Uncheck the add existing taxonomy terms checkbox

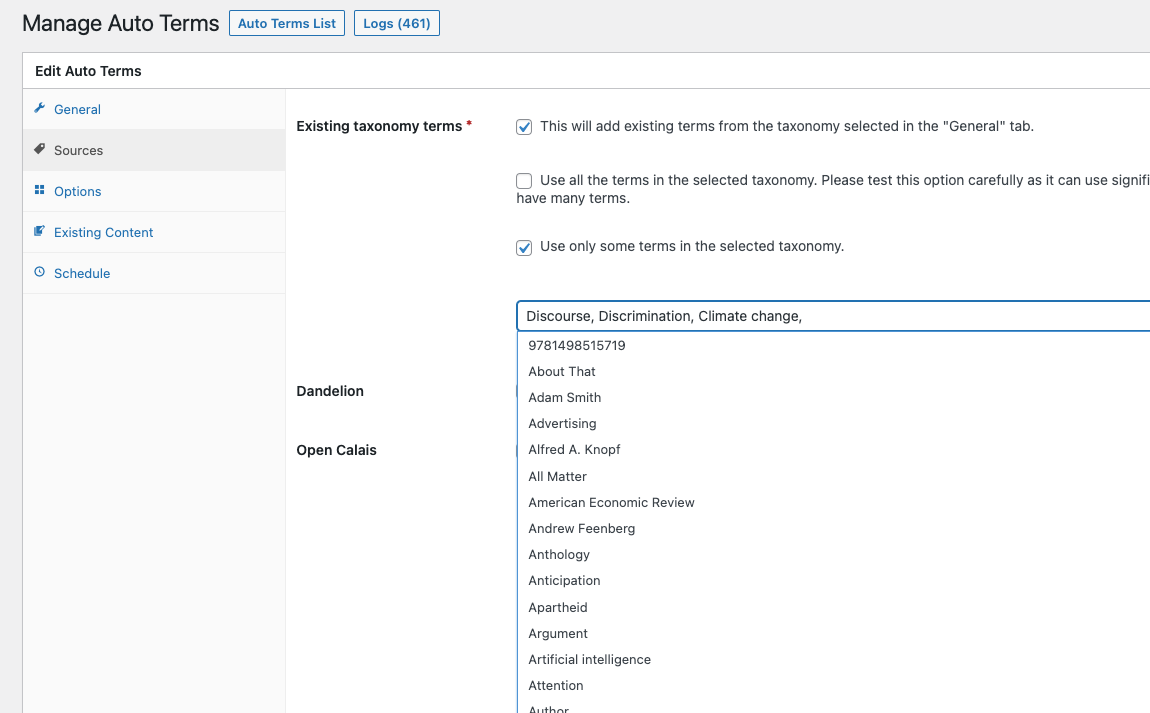coord(524,127)
